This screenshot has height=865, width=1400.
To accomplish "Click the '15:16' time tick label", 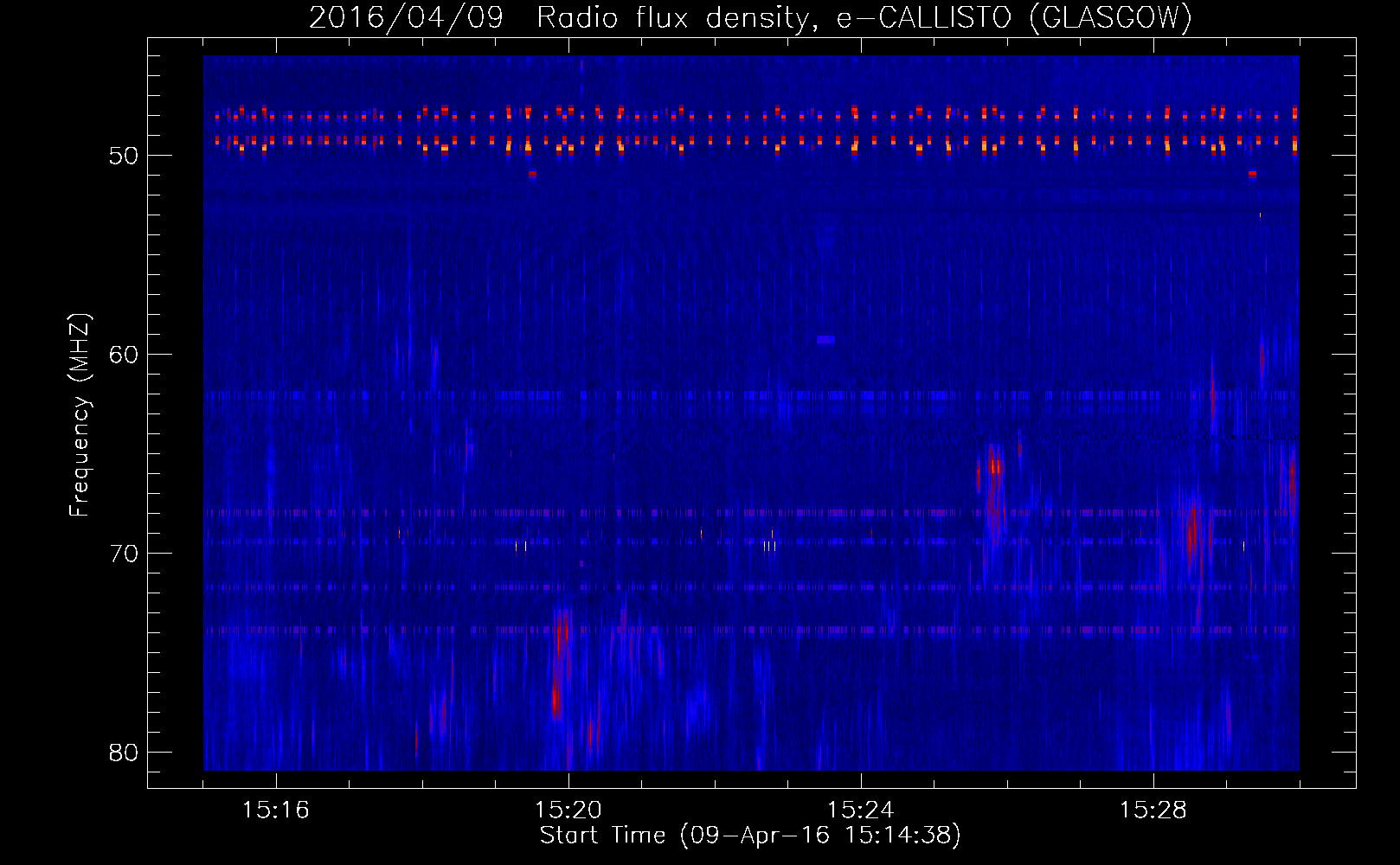I will pyautogui.click(x=275, y=811).
